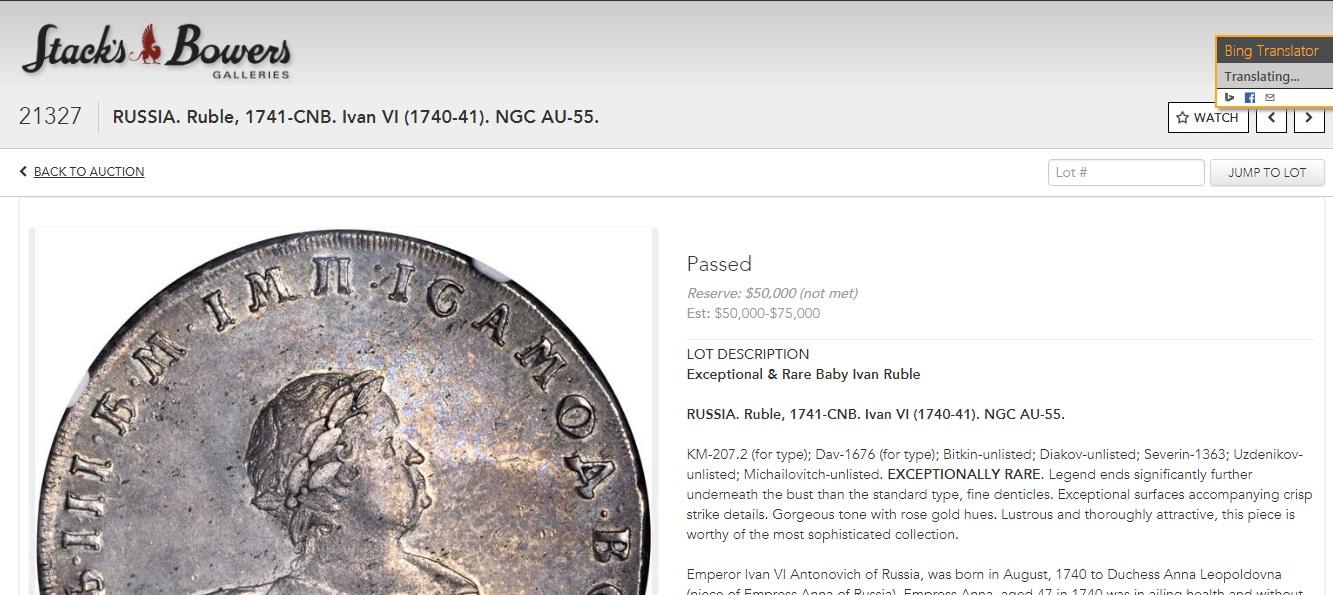This screenshot has width=1333, height=595.
Task: Click the Translating… status panel
Action: point(1274,76)
